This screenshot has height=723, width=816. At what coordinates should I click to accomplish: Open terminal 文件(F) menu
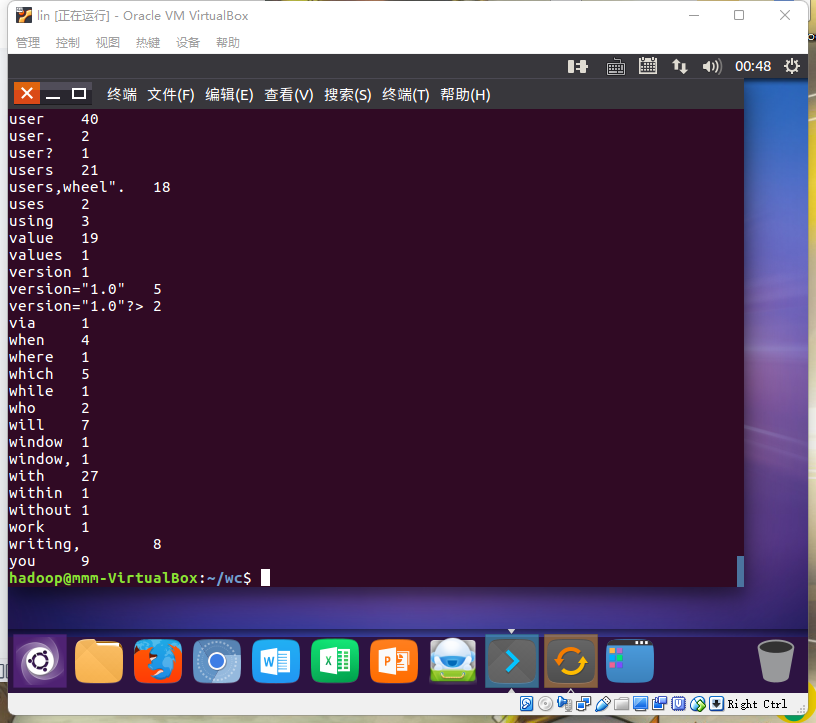point(171,95)
